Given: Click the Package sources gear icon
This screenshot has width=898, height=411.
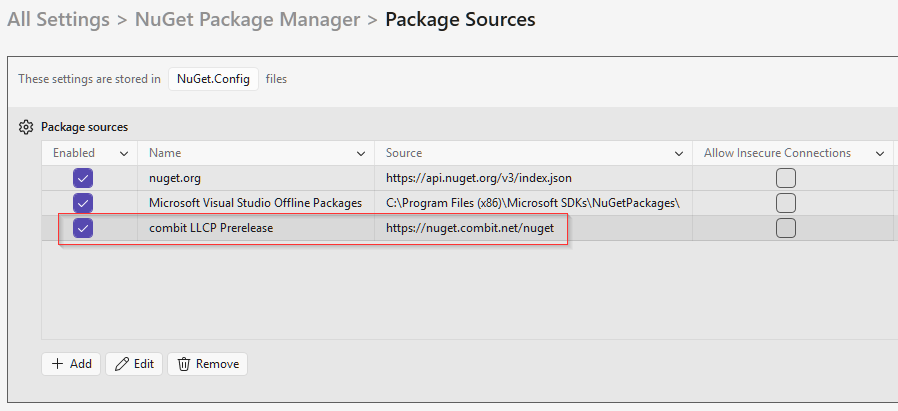Looking at the screenshot, I should point(27,127).
